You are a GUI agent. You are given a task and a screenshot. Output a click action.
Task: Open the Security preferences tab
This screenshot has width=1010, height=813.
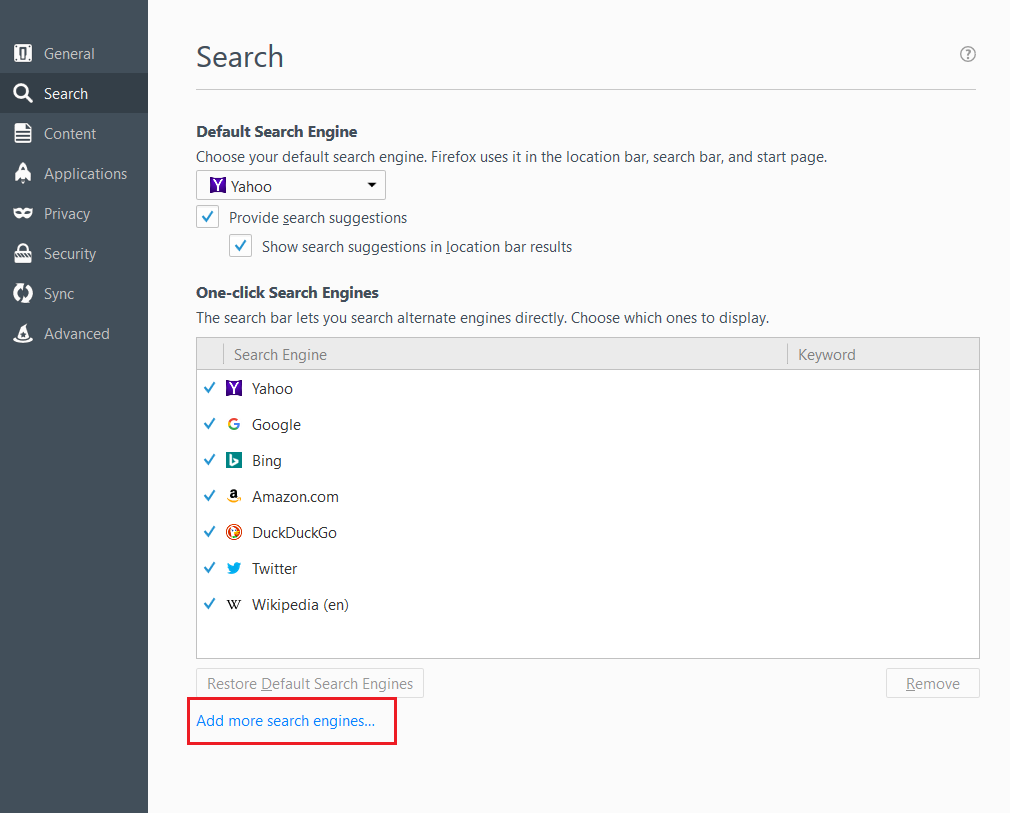click(x=74, y=253)
